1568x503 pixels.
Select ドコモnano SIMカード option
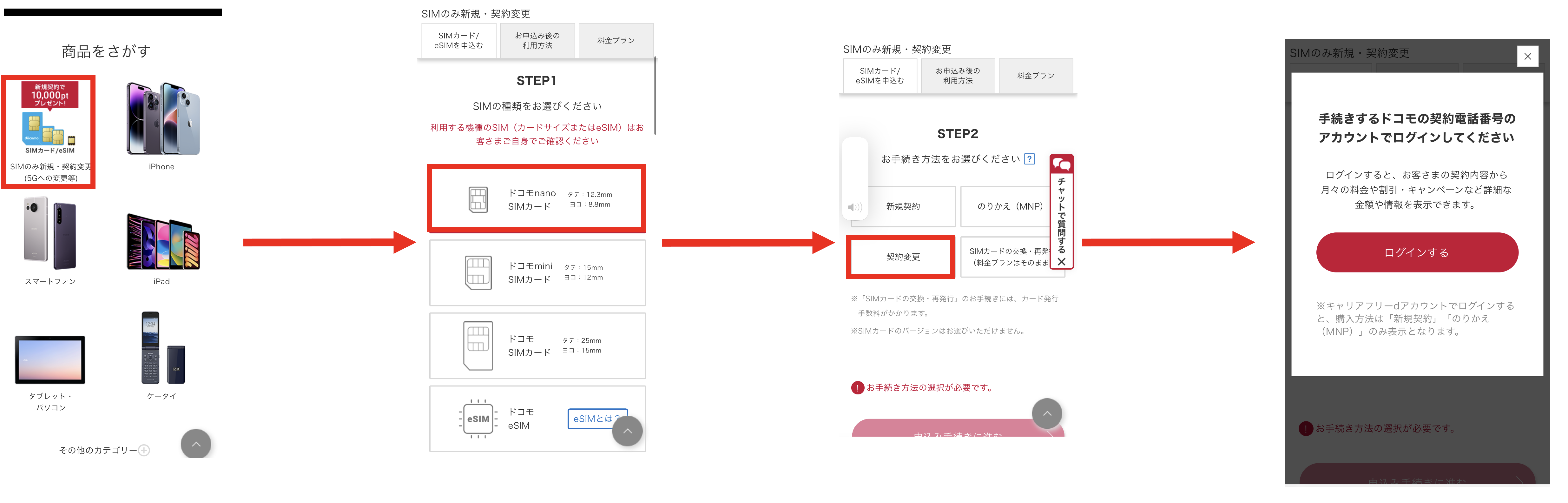536,199
